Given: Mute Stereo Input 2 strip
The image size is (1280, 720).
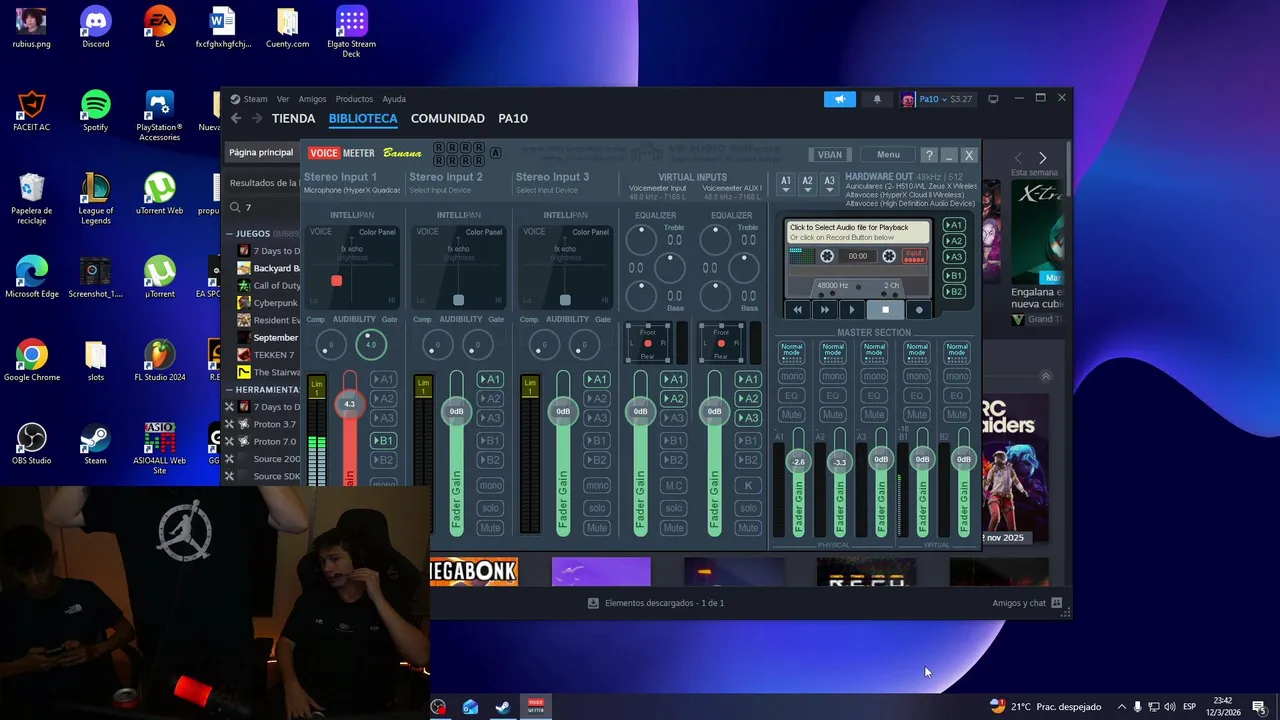Looking at the screenshot, I should click(490, 528).
